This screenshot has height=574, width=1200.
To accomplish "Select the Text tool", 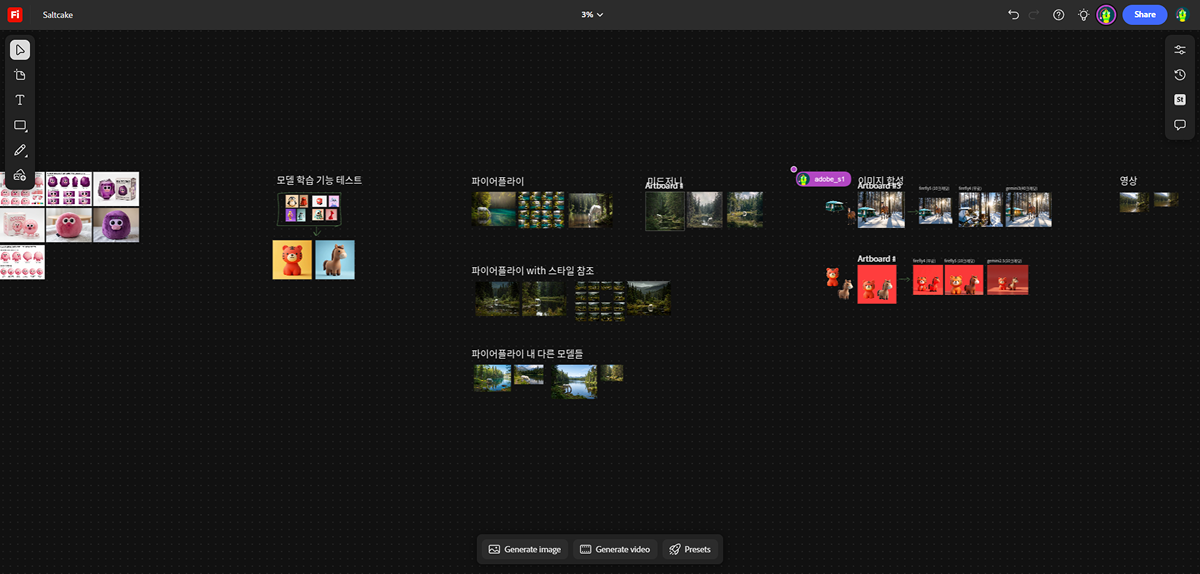I will point(20,100).
